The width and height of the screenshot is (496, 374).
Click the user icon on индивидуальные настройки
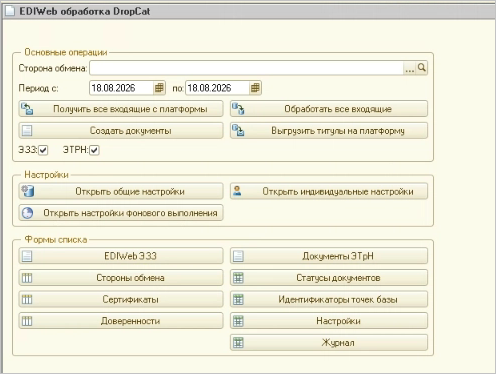coord(237,191)
